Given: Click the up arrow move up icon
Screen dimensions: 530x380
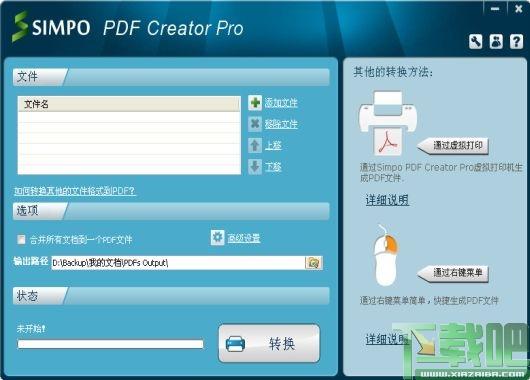Looking at the screenshot, I should 255,145.
